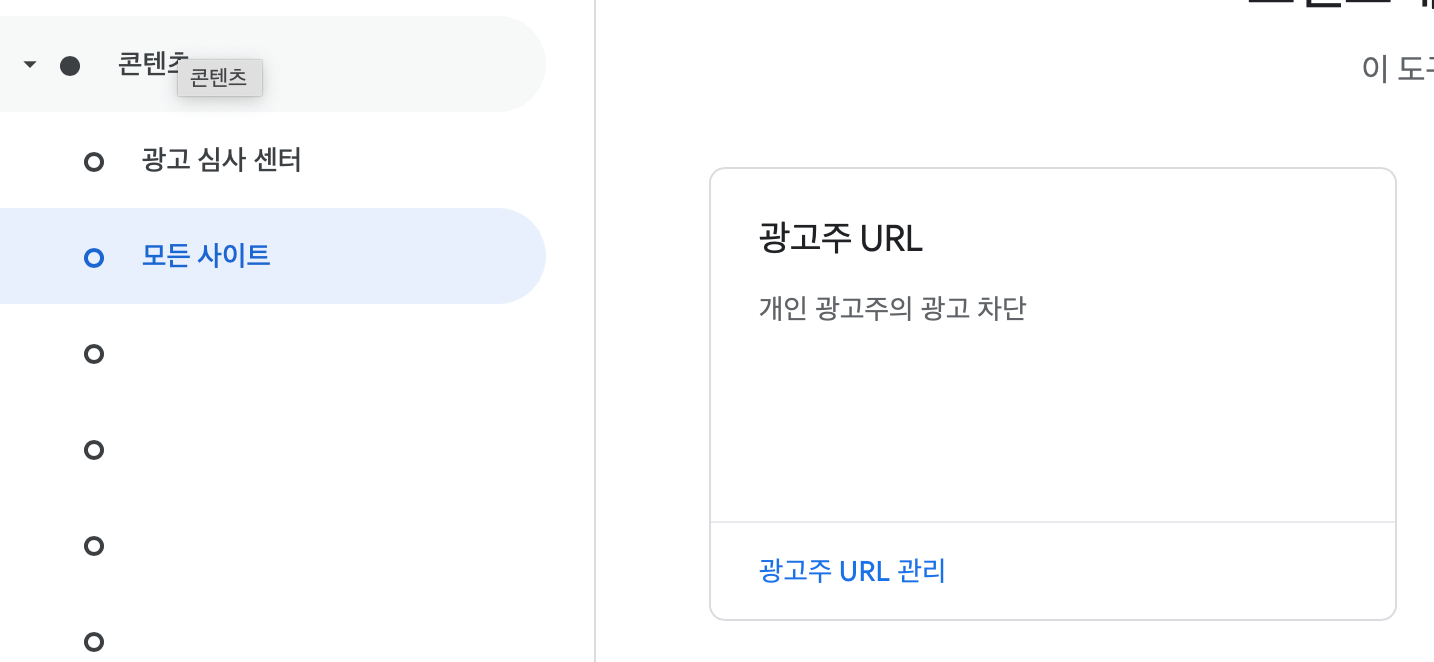Viewport: 1434px width, 662px height.
Task: Open 광고주 URL 관리
Action: tap(852, 571)
